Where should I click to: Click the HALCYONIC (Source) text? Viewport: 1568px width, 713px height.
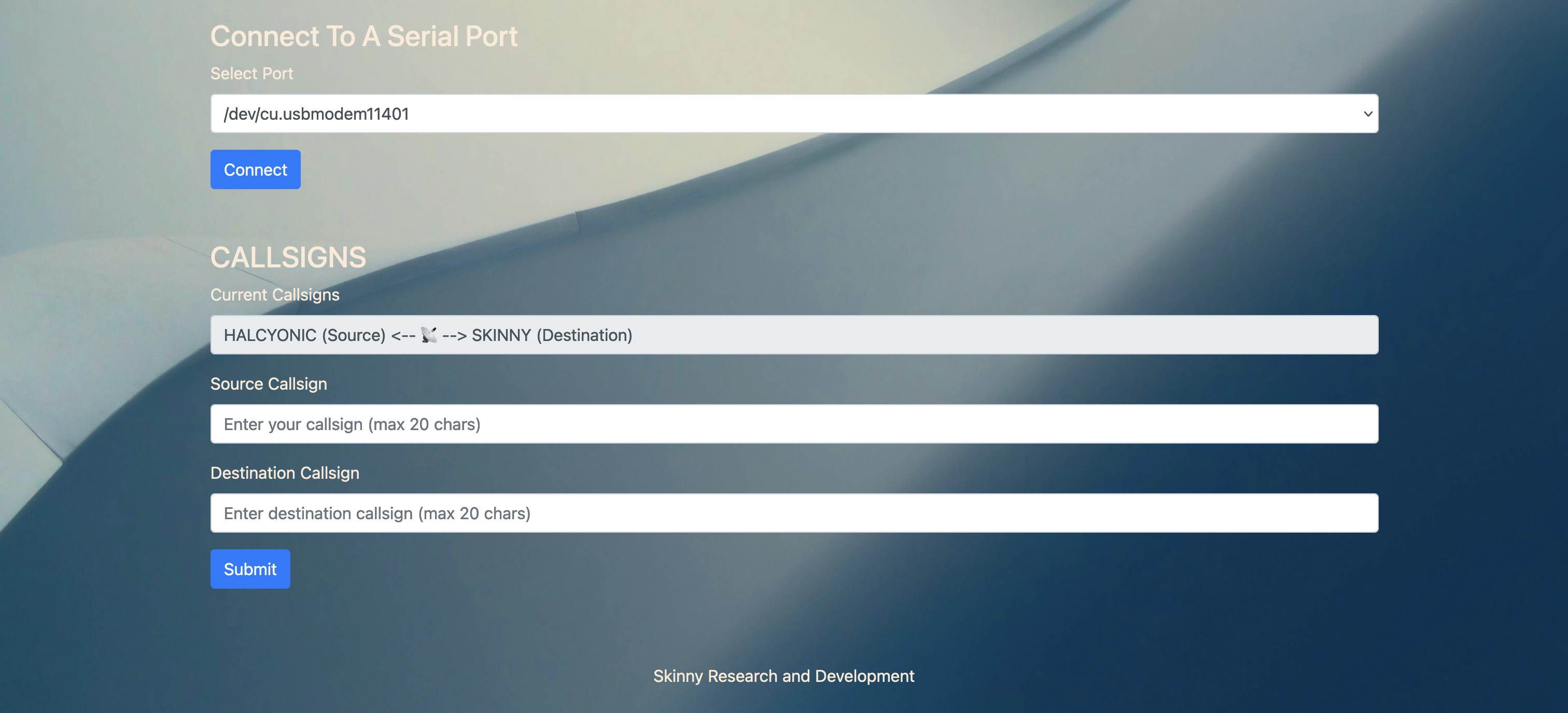[304, 335]
